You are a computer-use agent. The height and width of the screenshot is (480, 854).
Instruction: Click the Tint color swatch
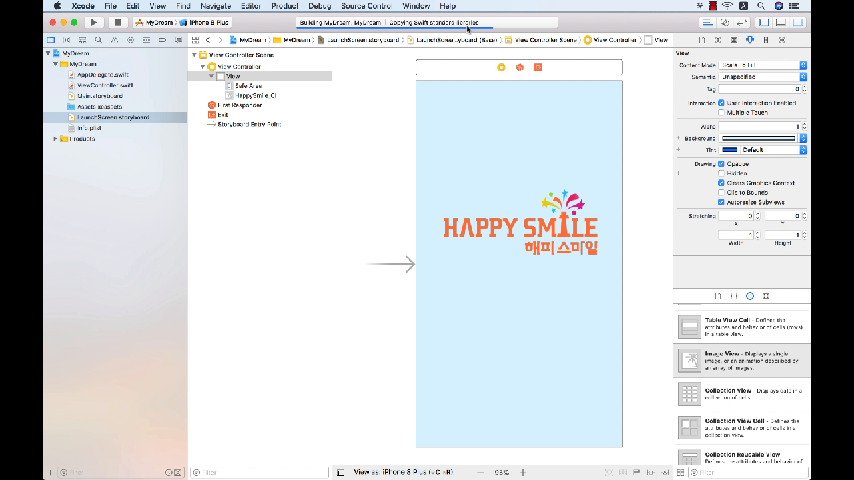[729, 150]
